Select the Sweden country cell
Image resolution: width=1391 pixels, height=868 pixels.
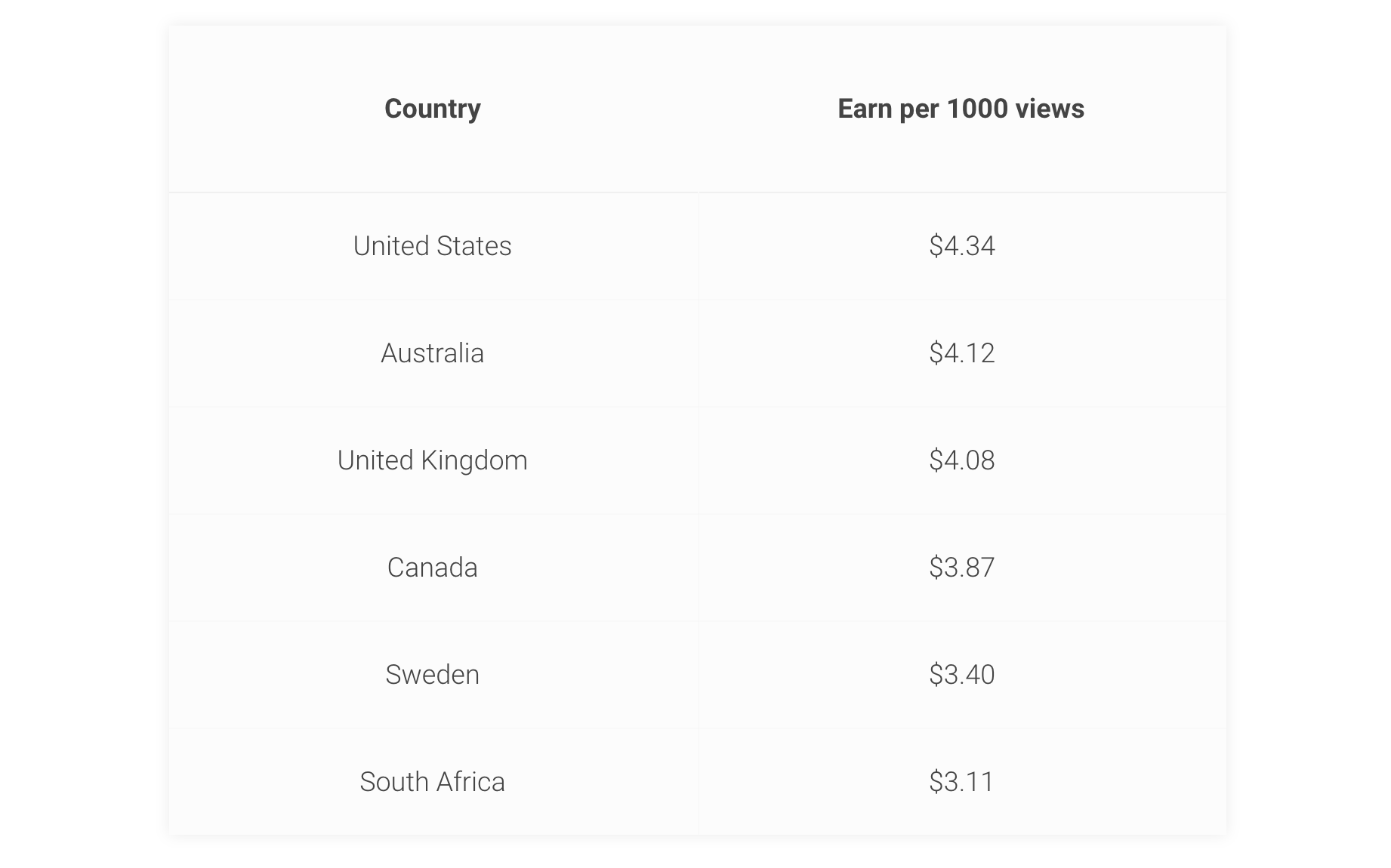[432, 675]
